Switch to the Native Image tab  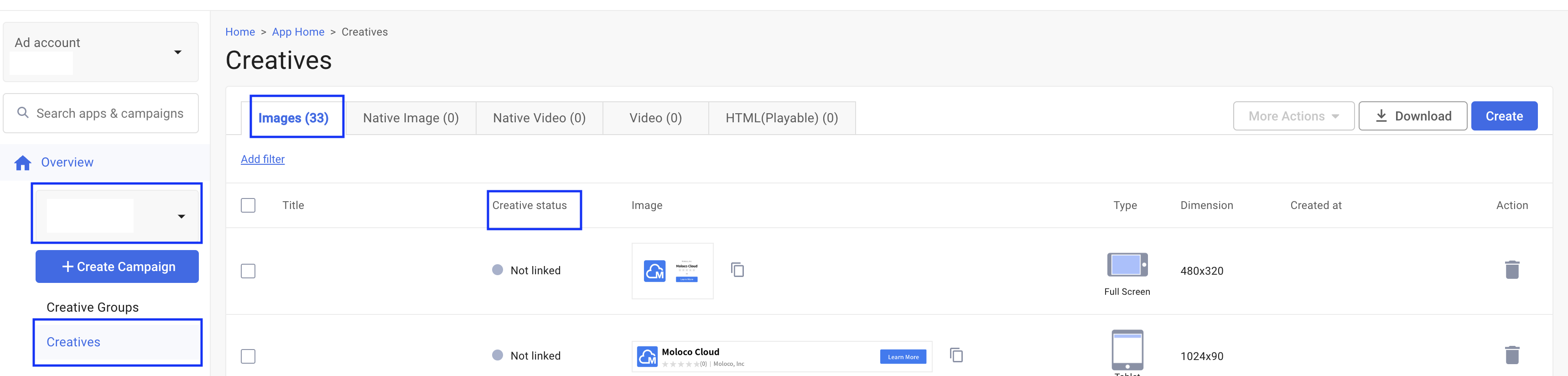410,118
